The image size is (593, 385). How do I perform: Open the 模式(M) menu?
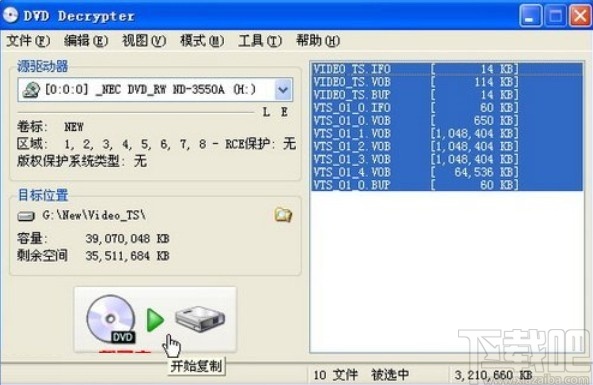(x=202, y=40)
